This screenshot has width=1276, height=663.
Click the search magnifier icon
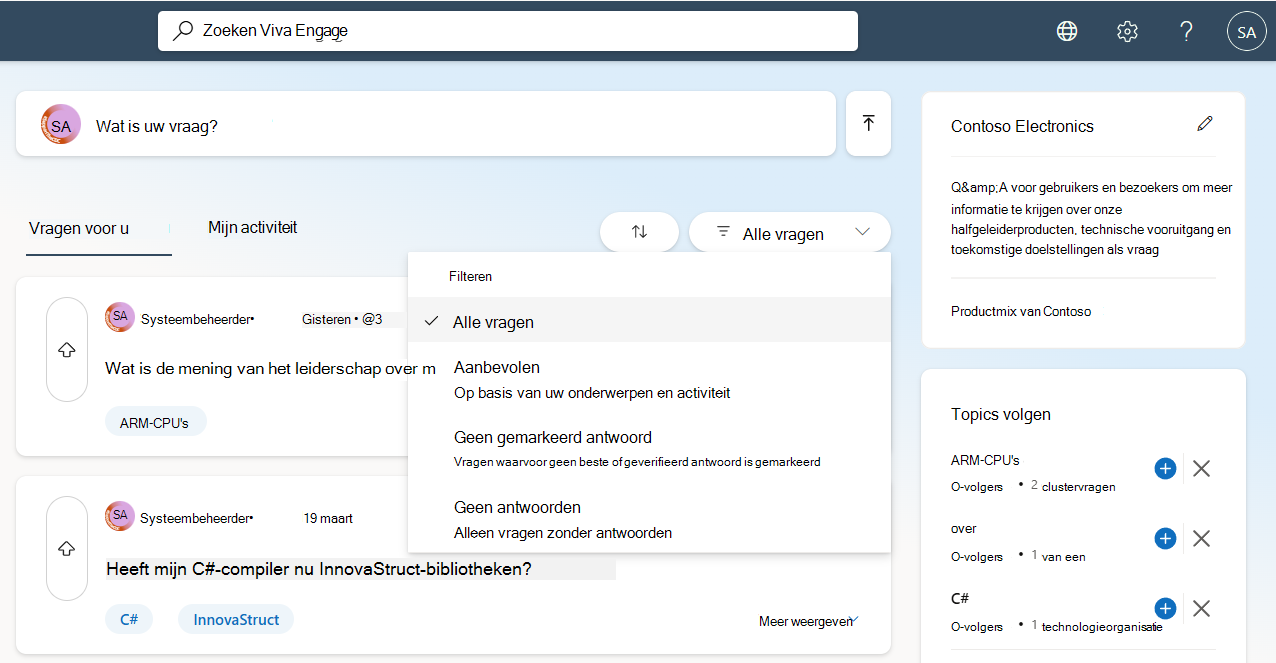(x=182, y=31)
